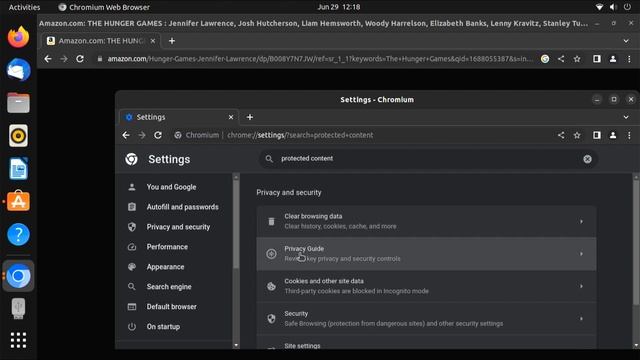Go forward in the Settings window
640x360 pixels.
(142, 135)
